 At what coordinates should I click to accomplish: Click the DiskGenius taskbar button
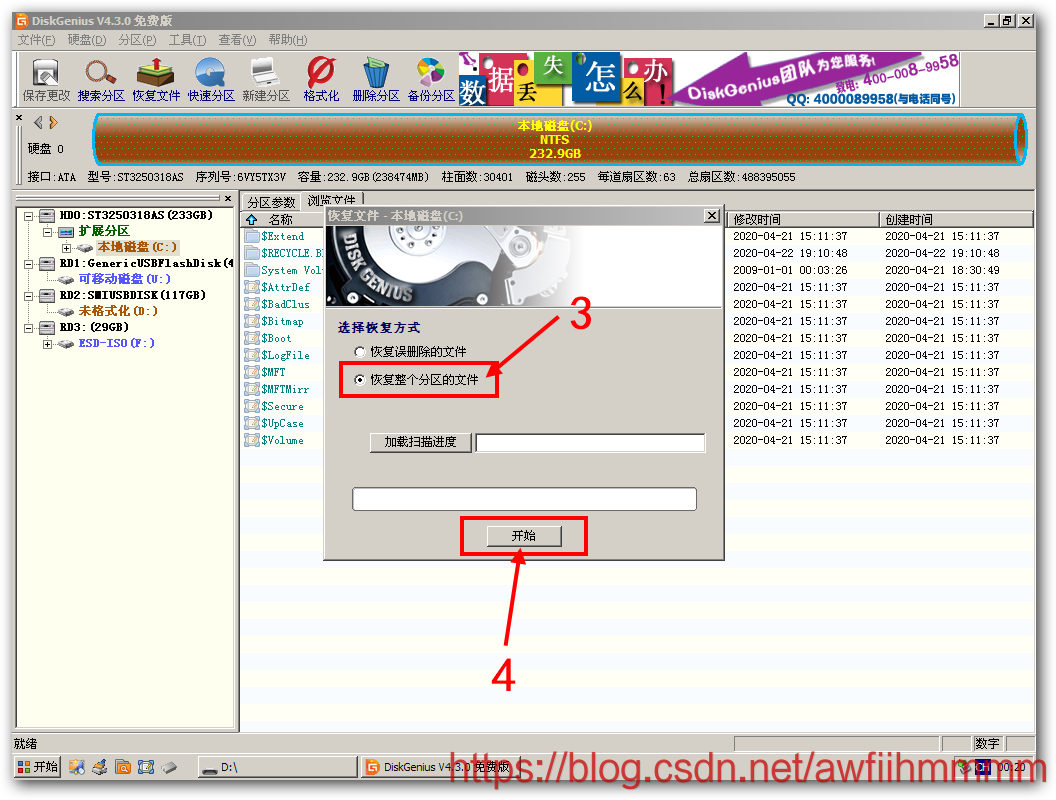point(440,767)
